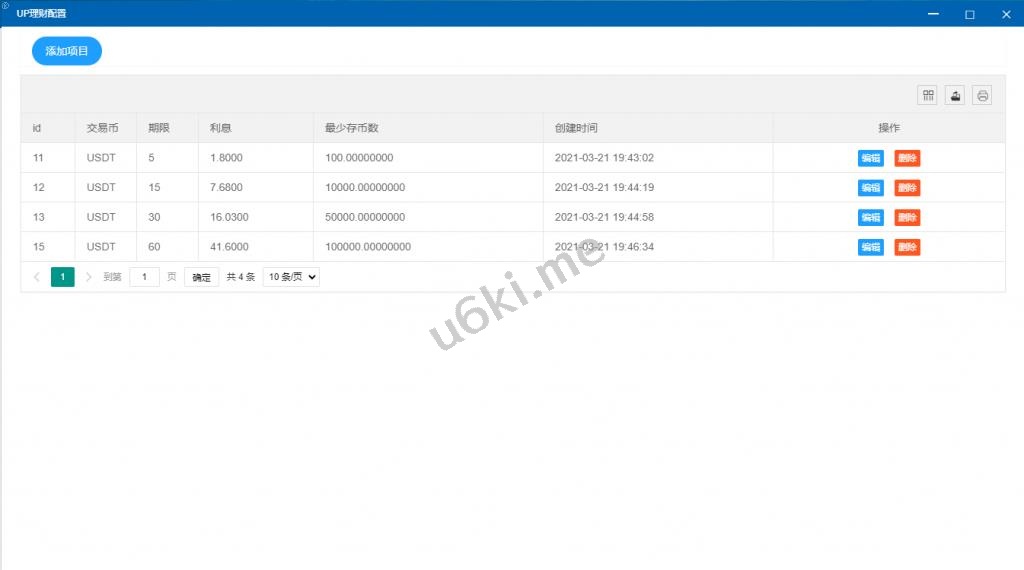Close the UP理财配置 window

[1006, 14]
